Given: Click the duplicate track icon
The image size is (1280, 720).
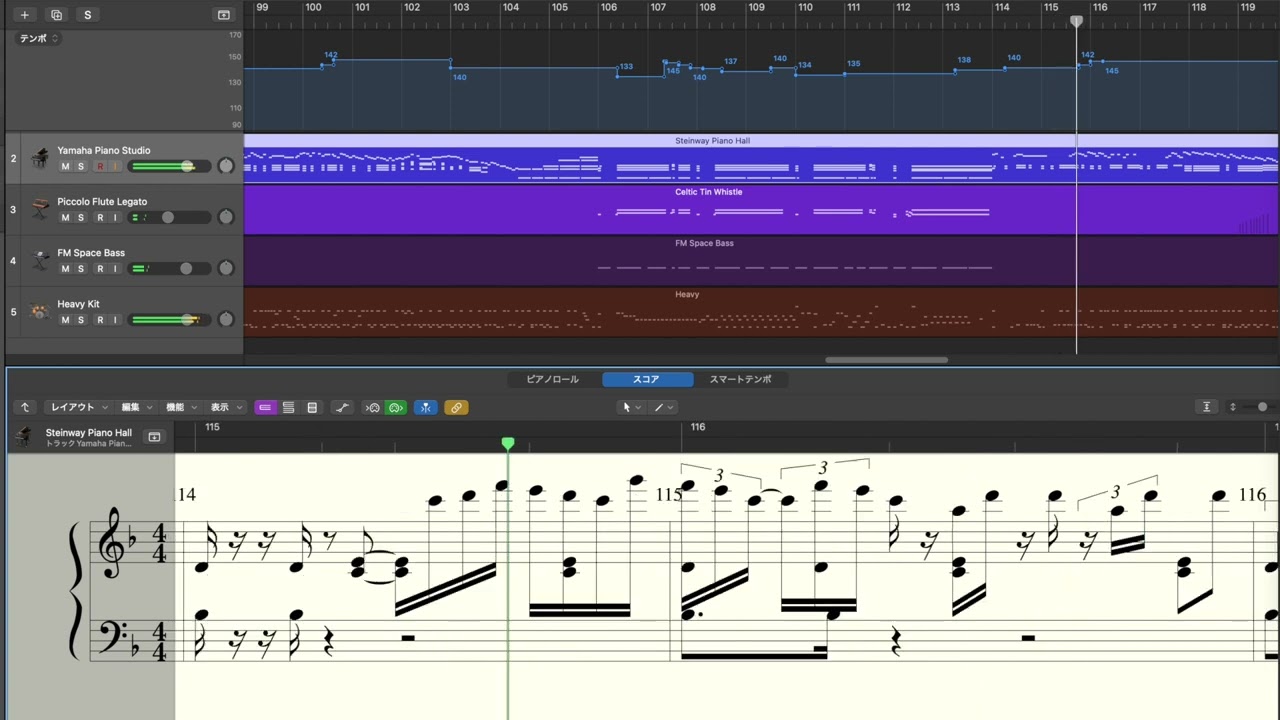Looking at the screenshot, I should point(56,15).
